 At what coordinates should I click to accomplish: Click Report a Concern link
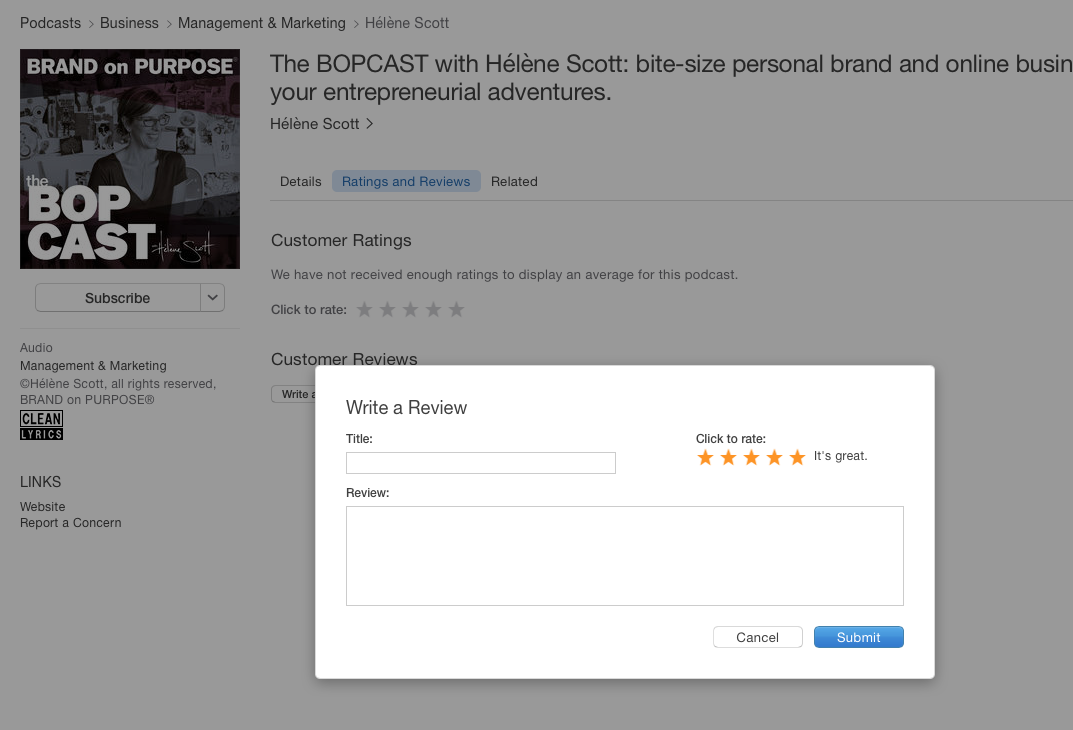[70, 523]
